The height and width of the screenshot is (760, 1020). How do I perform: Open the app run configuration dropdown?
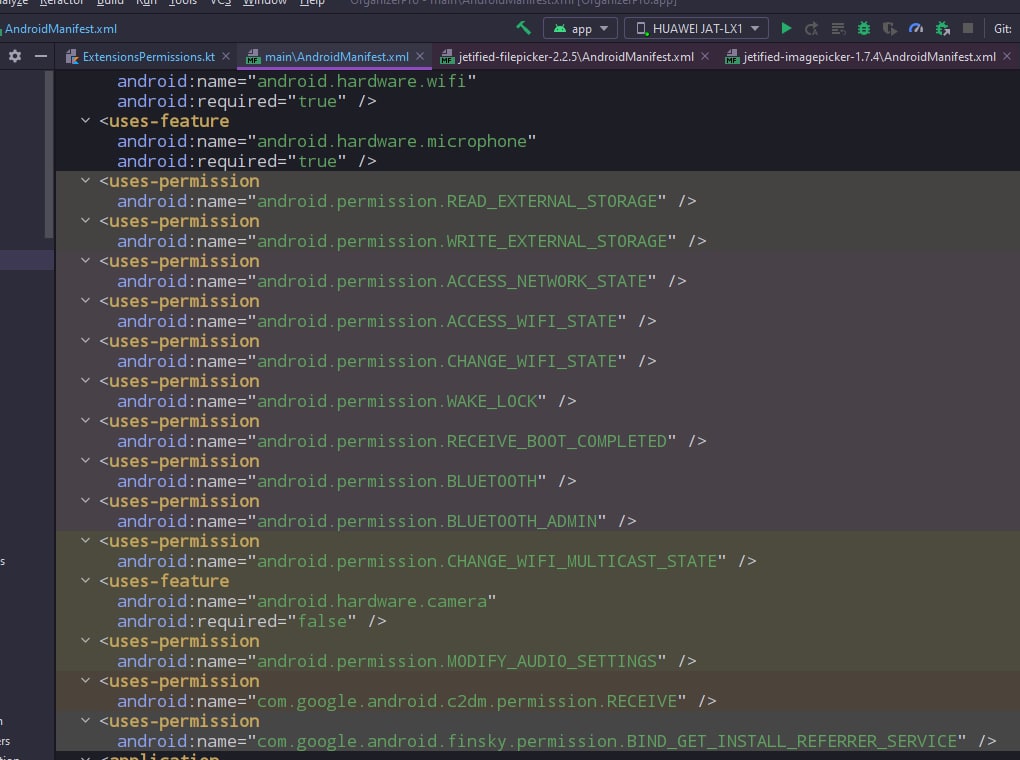pyautogui.click(x=581, y=29)
